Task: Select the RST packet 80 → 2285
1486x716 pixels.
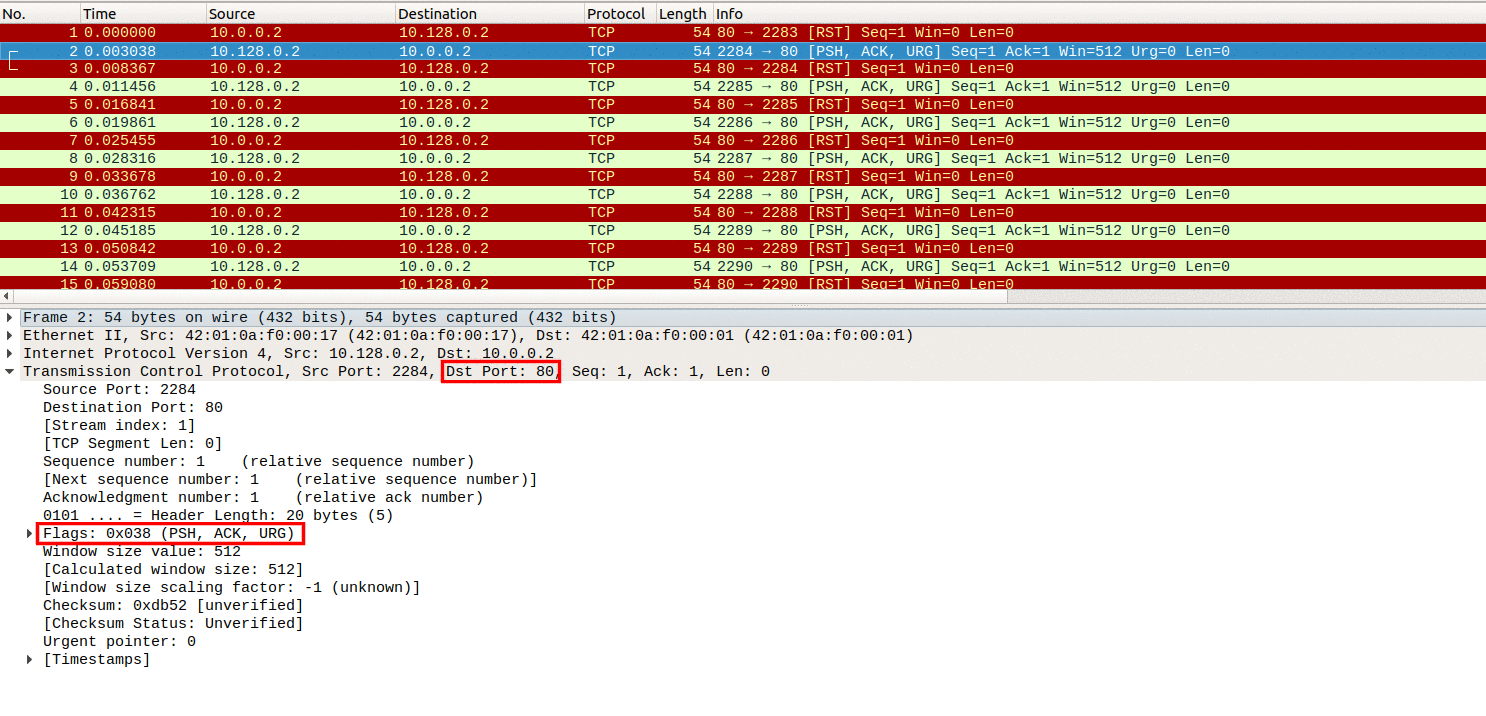Action: point(743,105)
